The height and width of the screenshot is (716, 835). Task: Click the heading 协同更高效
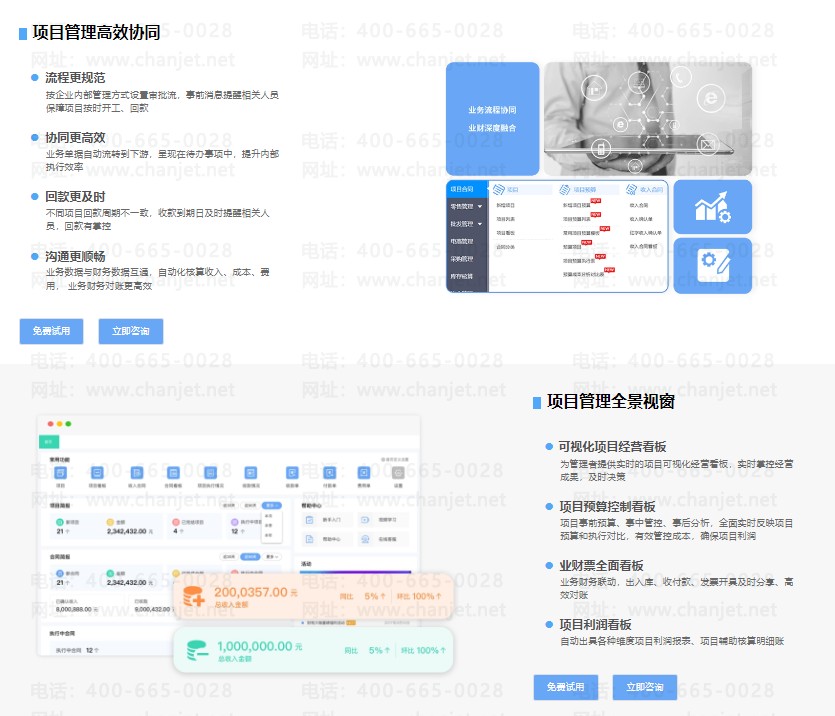pyautogui.click(x=75, y=137)
